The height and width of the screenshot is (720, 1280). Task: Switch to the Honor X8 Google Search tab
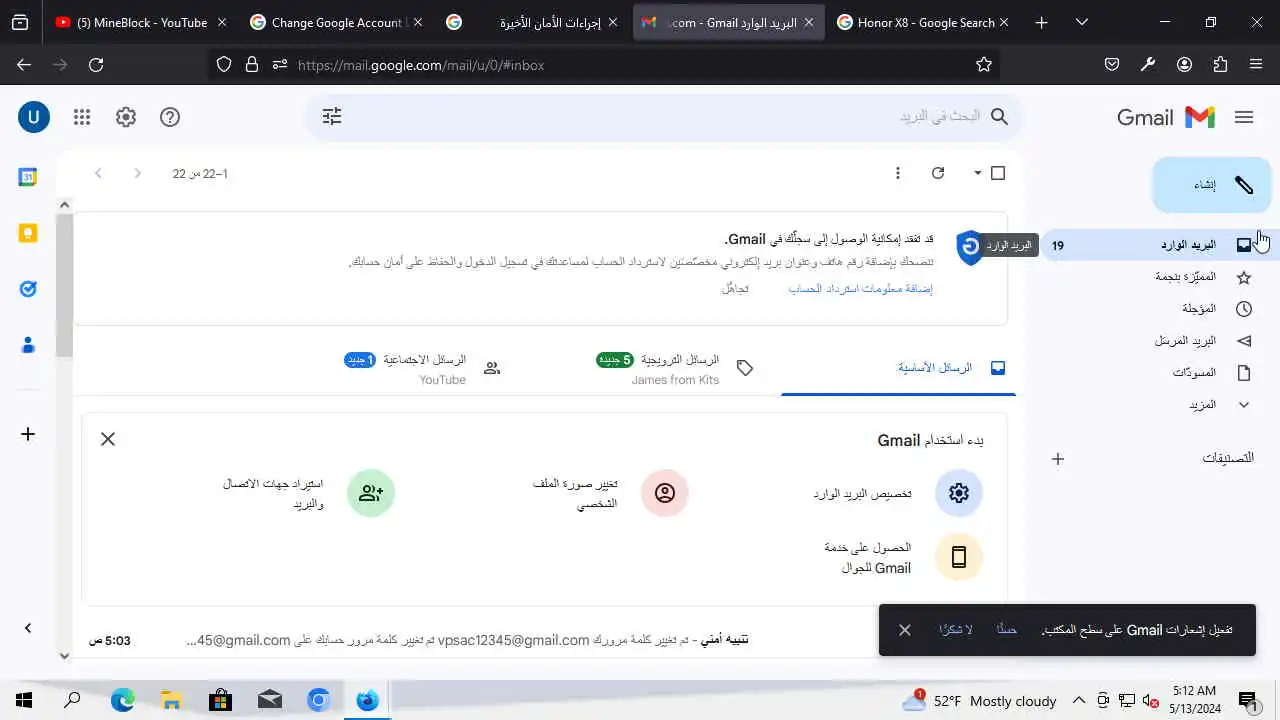(923, 22)
